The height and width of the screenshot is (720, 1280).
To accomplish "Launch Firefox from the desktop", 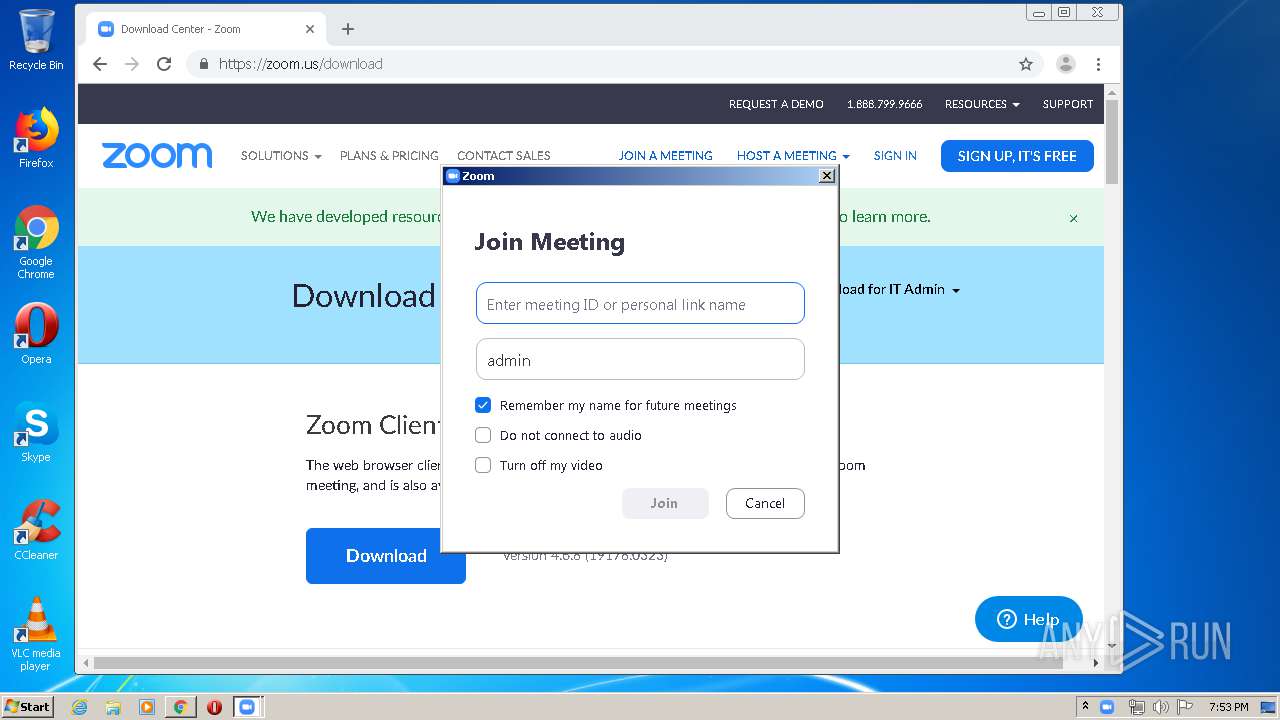I will point(36,138).
